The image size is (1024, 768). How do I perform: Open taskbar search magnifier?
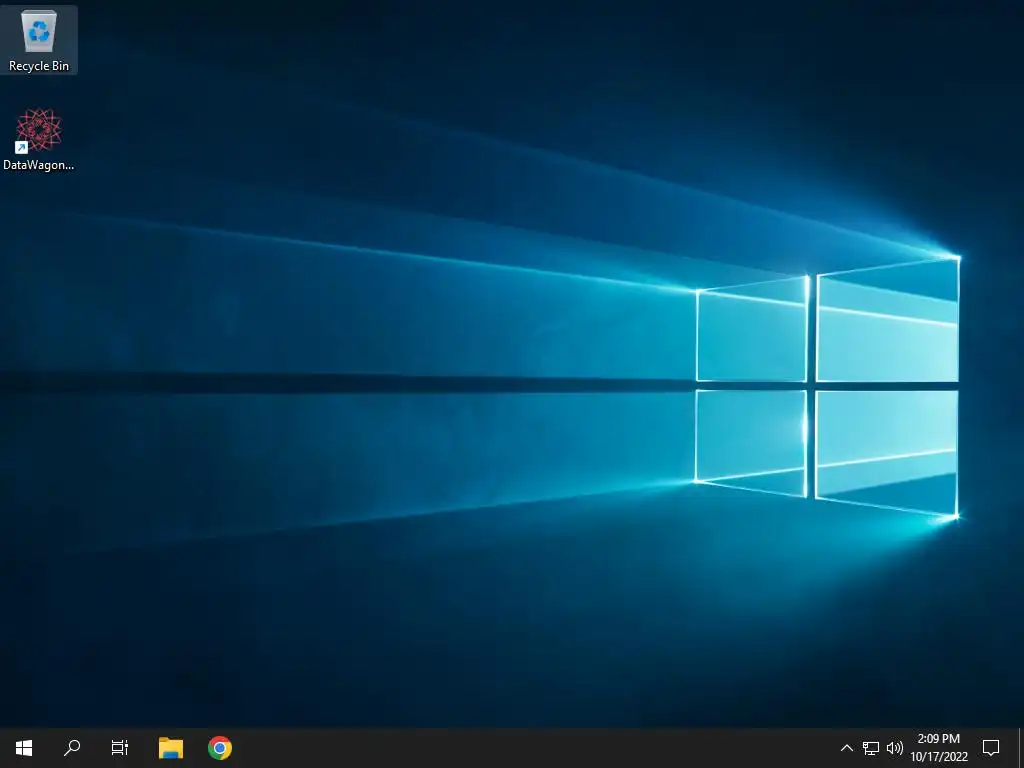pos(72,748)
